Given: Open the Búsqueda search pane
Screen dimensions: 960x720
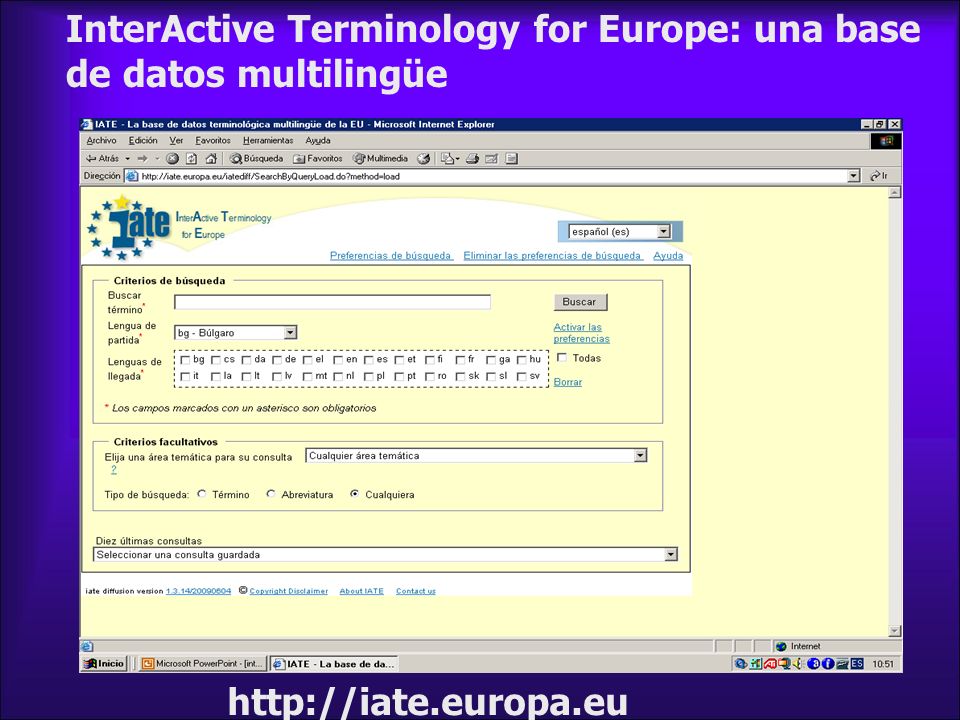Looking at the screenshot, I should [x=257, y=159].
